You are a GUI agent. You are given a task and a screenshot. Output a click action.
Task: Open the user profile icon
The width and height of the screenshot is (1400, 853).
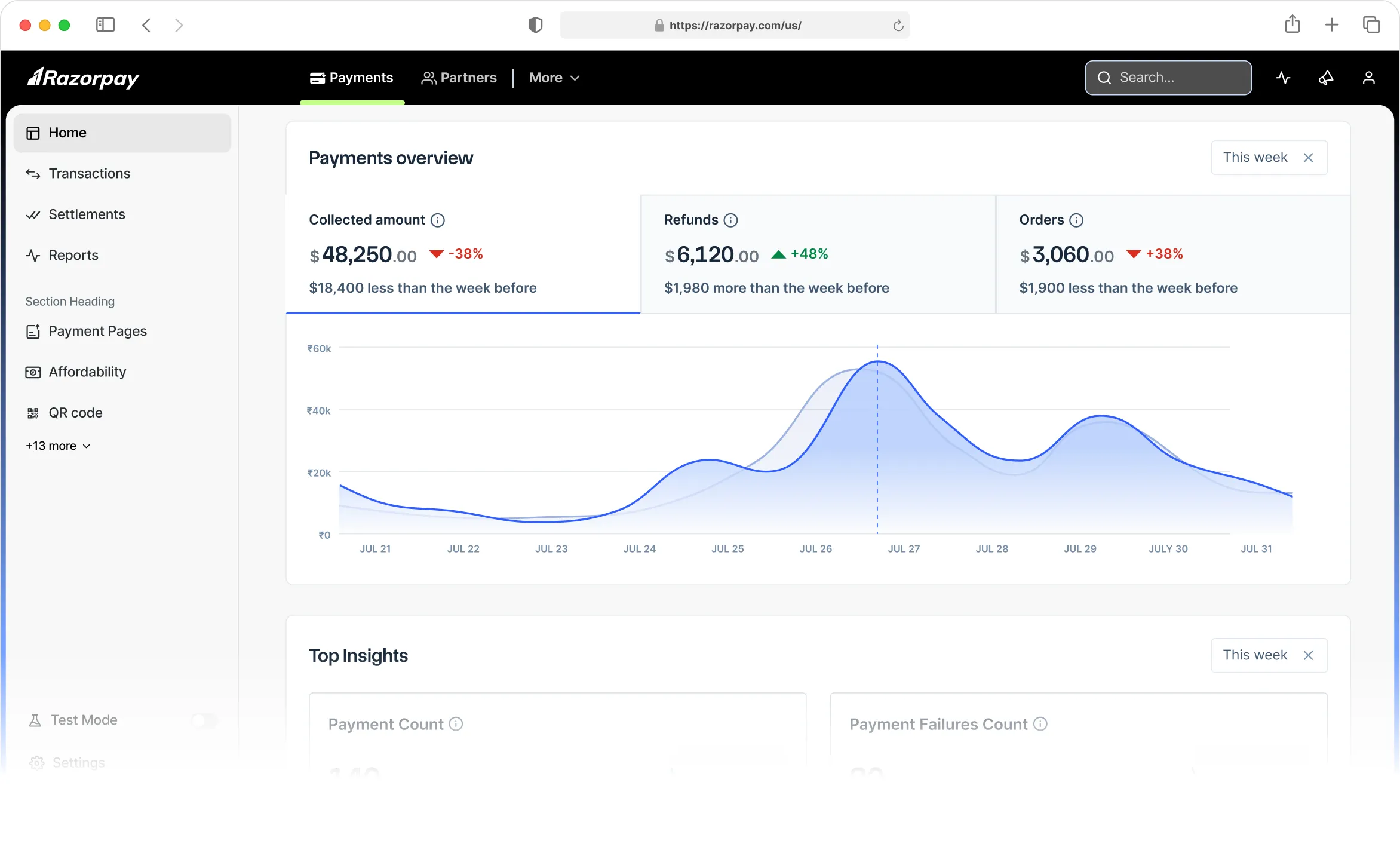pos(1368,78)
